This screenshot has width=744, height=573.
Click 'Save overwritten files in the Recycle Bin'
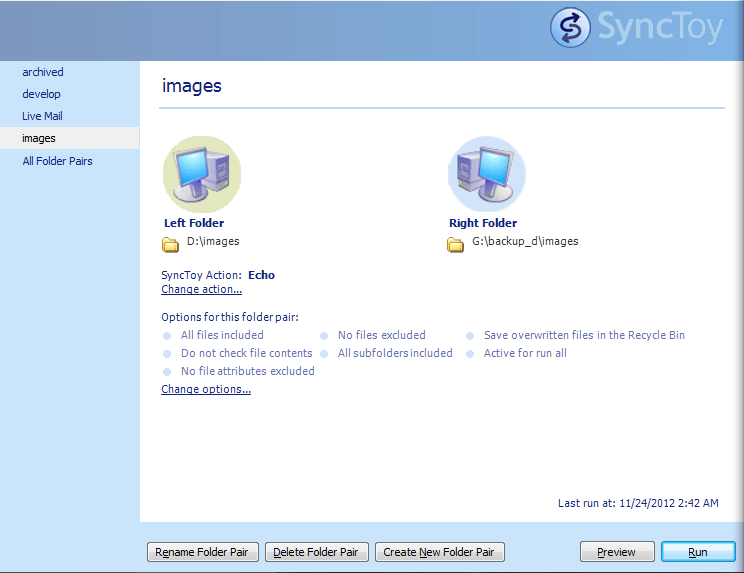pos(584,335)
